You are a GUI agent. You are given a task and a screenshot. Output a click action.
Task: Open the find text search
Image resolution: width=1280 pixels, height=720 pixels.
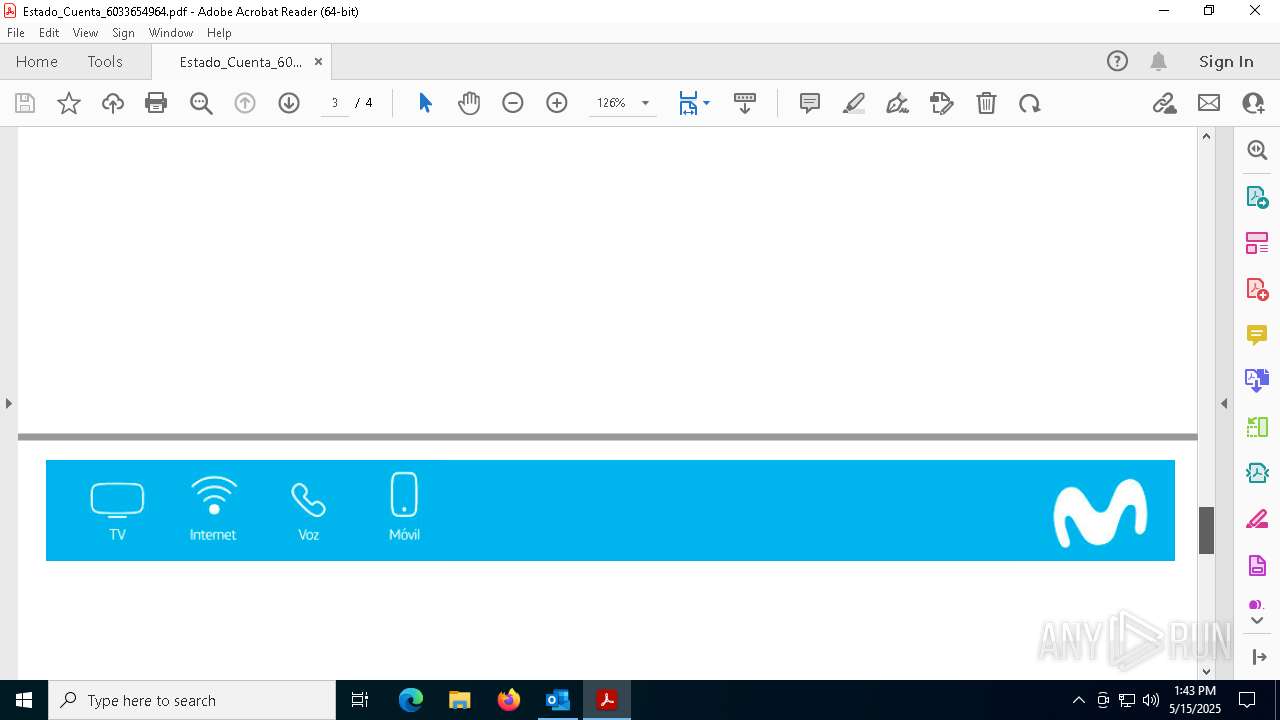tap(201, 103)
